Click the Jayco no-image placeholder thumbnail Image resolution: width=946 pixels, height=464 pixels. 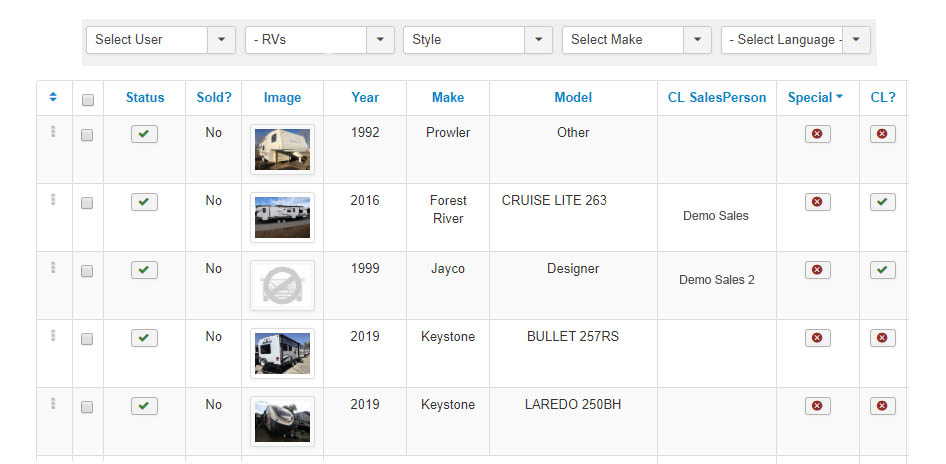tap(282, 285)
